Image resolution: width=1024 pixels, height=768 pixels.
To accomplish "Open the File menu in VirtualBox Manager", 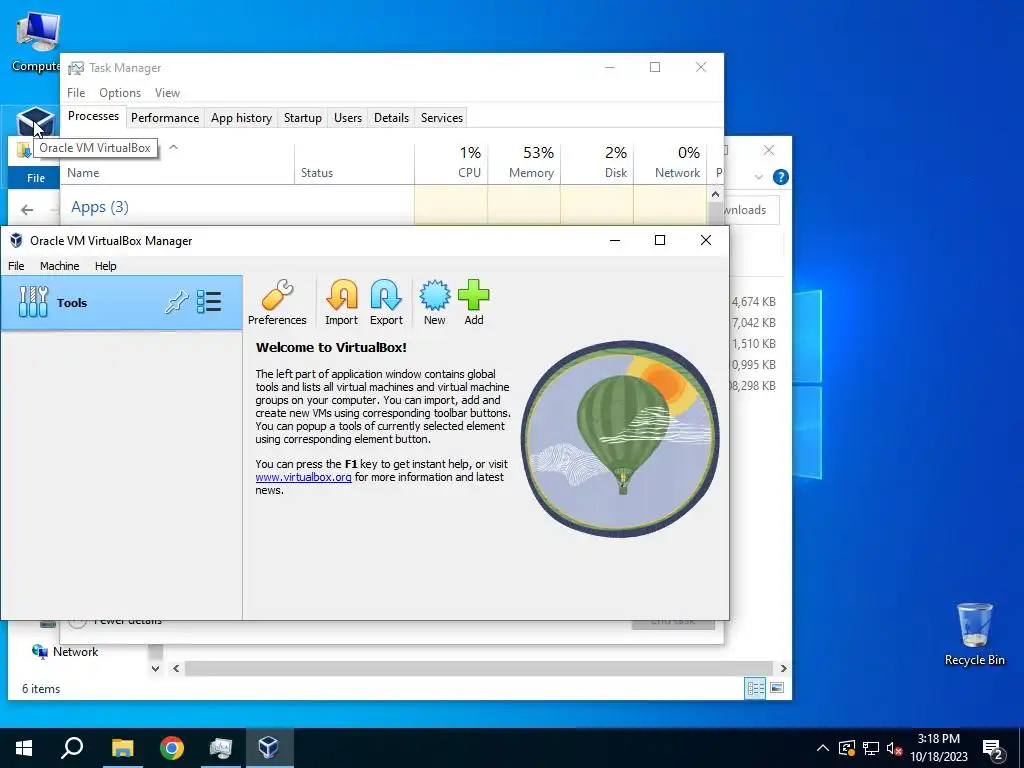I will [16, 266].
